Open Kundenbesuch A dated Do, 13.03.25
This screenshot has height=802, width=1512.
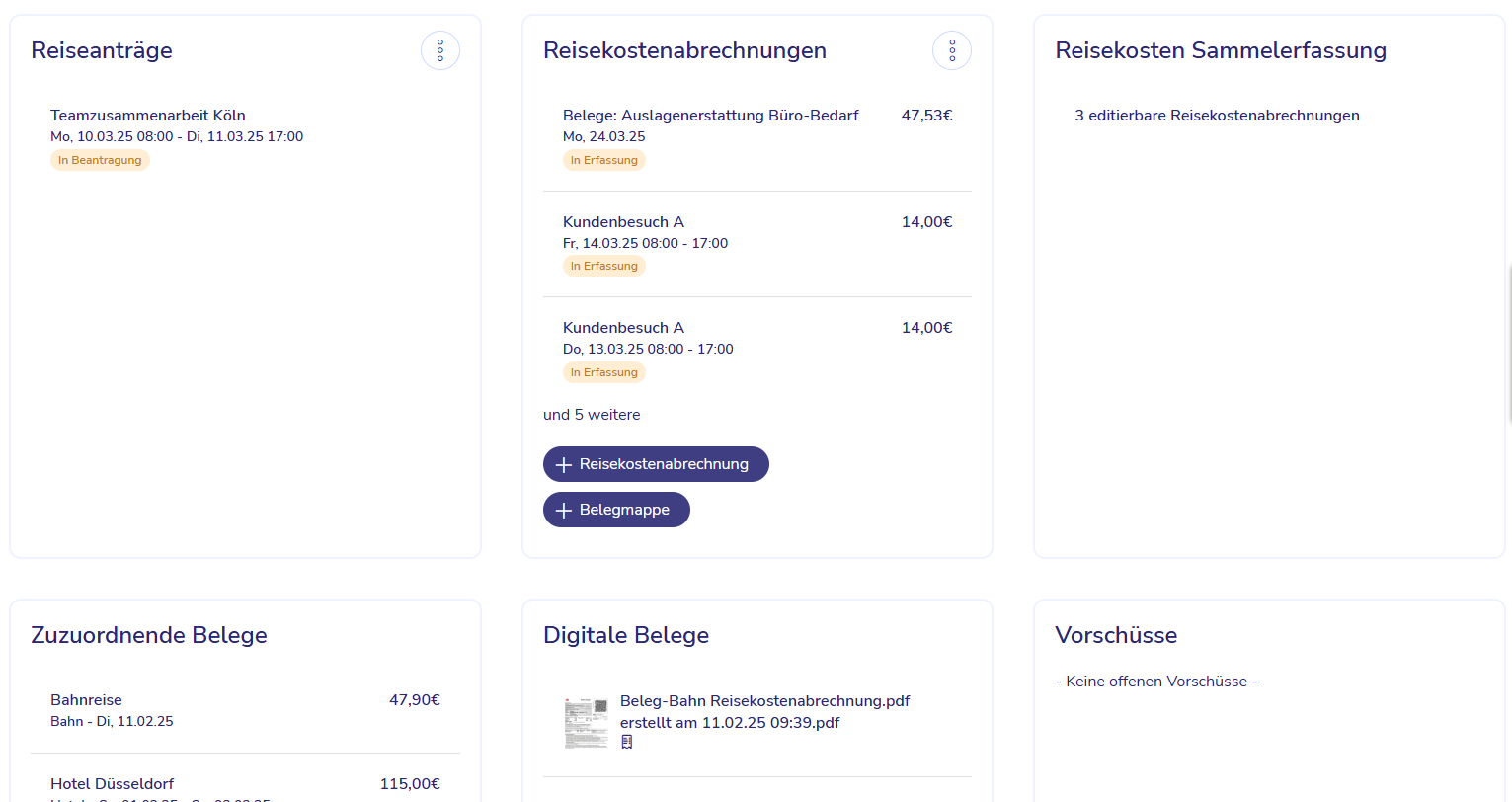click(x=757, y=350)
